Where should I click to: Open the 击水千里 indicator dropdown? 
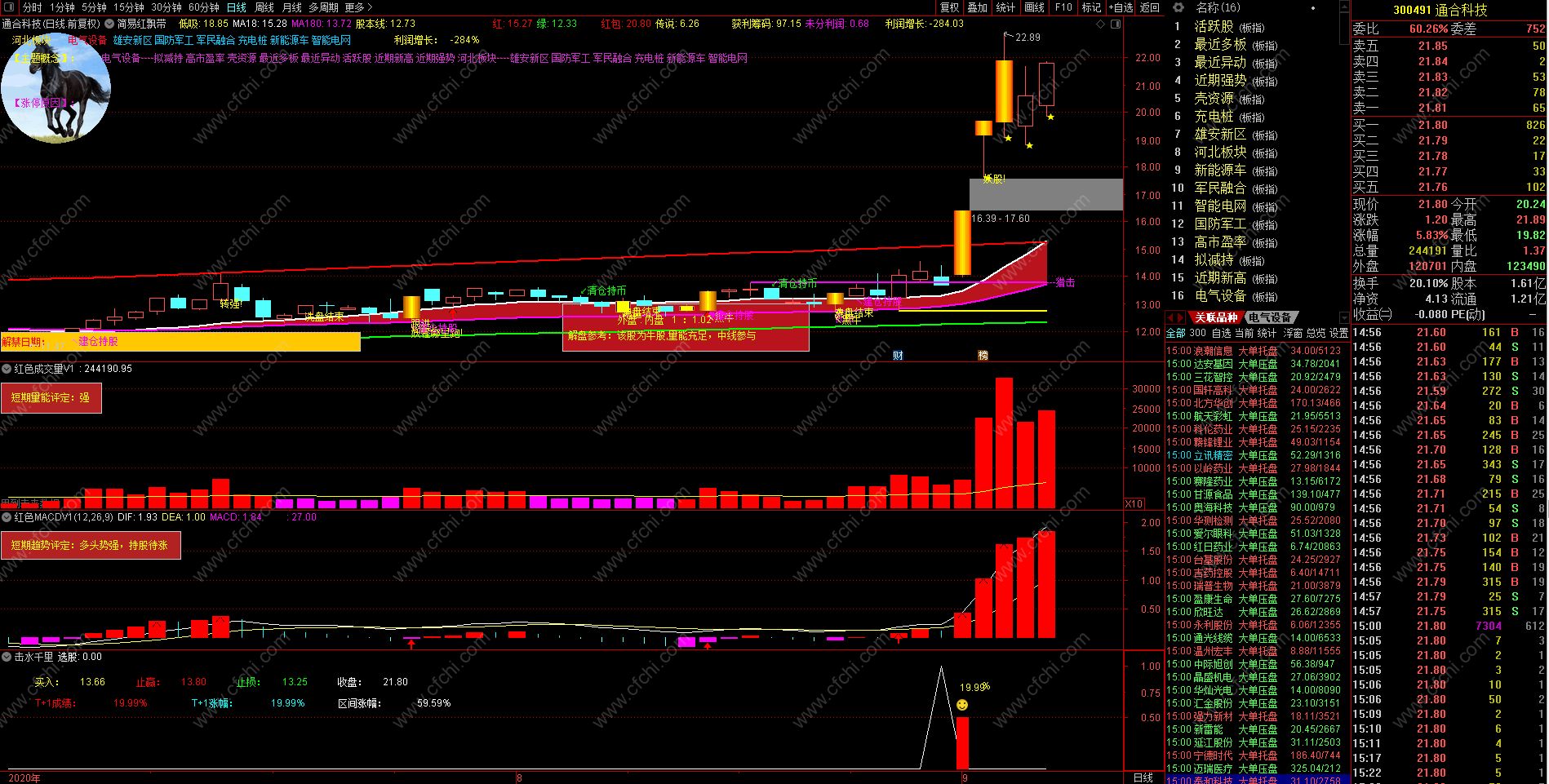7,657
